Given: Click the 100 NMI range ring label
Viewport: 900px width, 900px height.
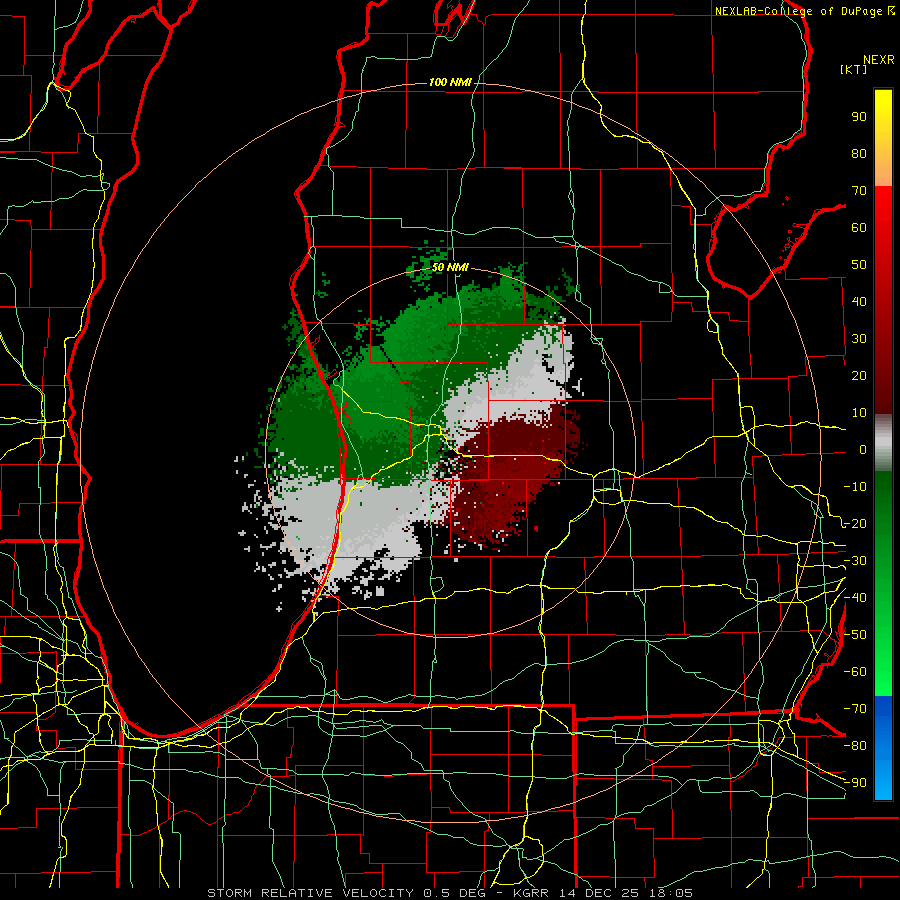Looking at the screenshot, I should (x=450, y=83).
